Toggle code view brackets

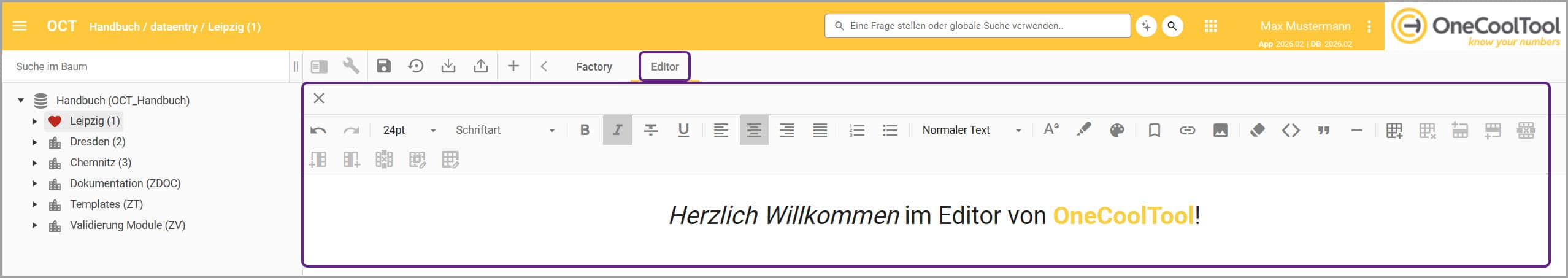tap(1291, 130)
